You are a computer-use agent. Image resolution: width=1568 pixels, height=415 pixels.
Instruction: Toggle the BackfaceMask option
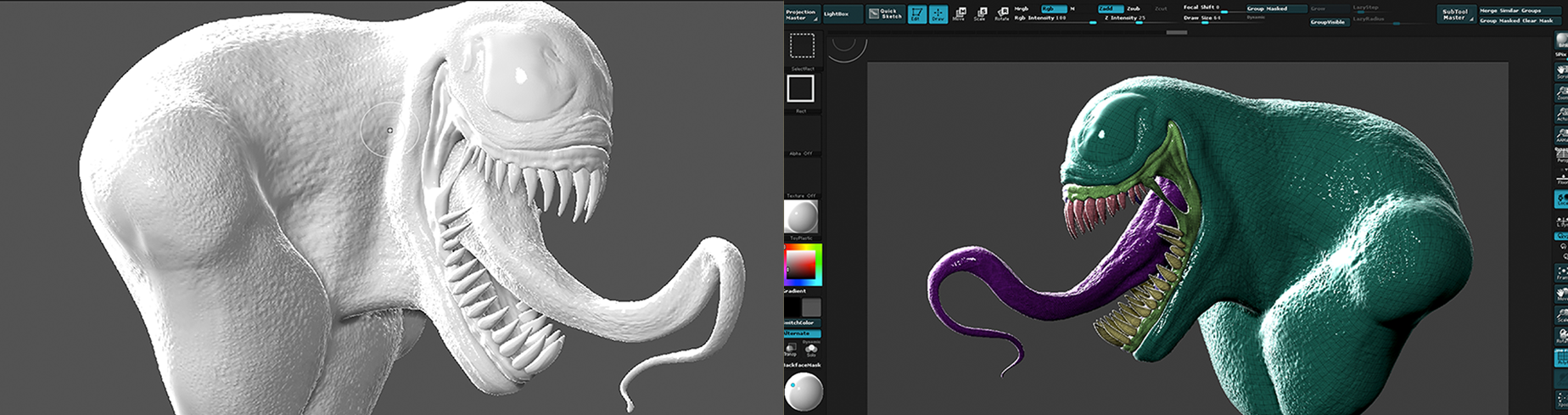[802, 365]
